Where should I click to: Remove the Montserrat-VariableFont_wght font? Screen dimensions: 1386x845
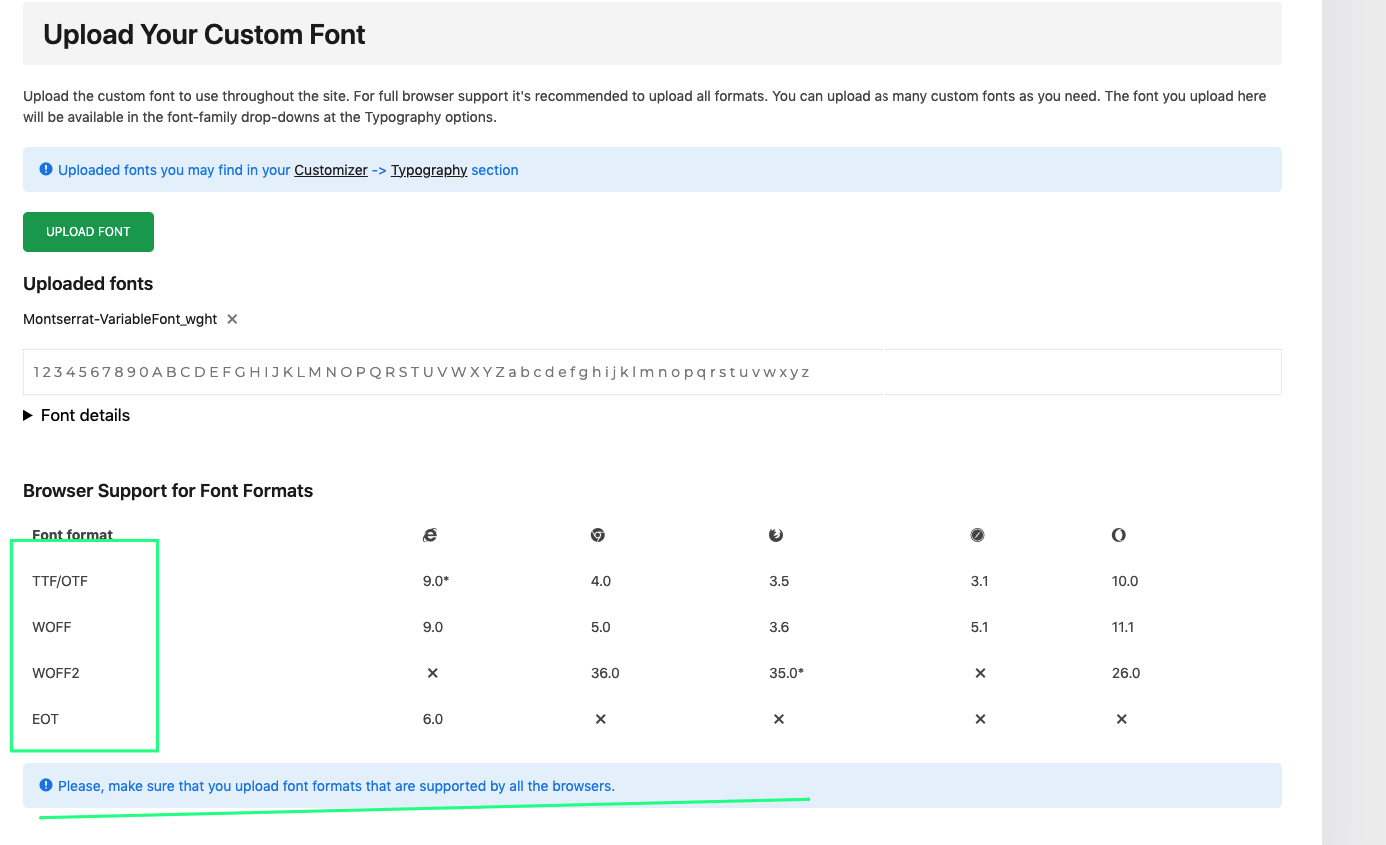(232, 319)
